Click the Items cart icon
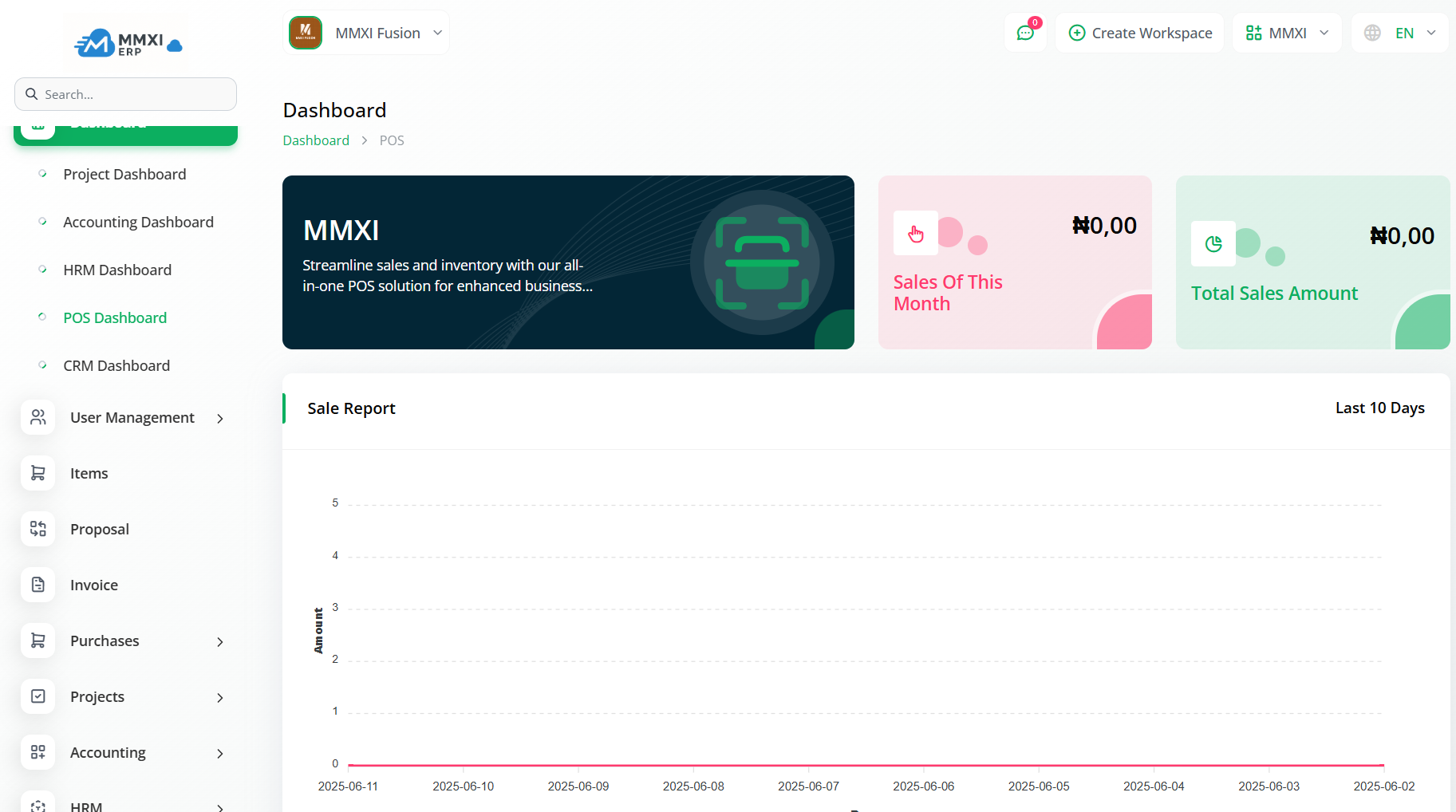The width and height of the screenshot is (1456, 812). (x=37, y=473)
